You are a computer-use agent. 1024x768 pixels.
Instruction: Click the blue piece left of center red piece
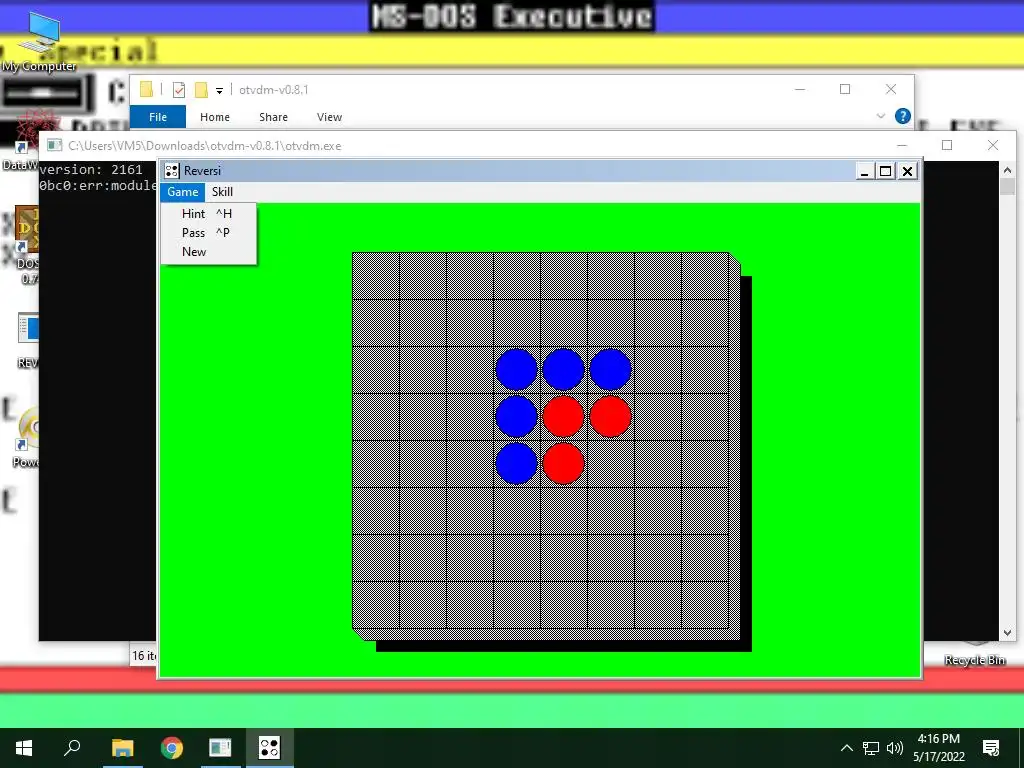pos(517,416)
